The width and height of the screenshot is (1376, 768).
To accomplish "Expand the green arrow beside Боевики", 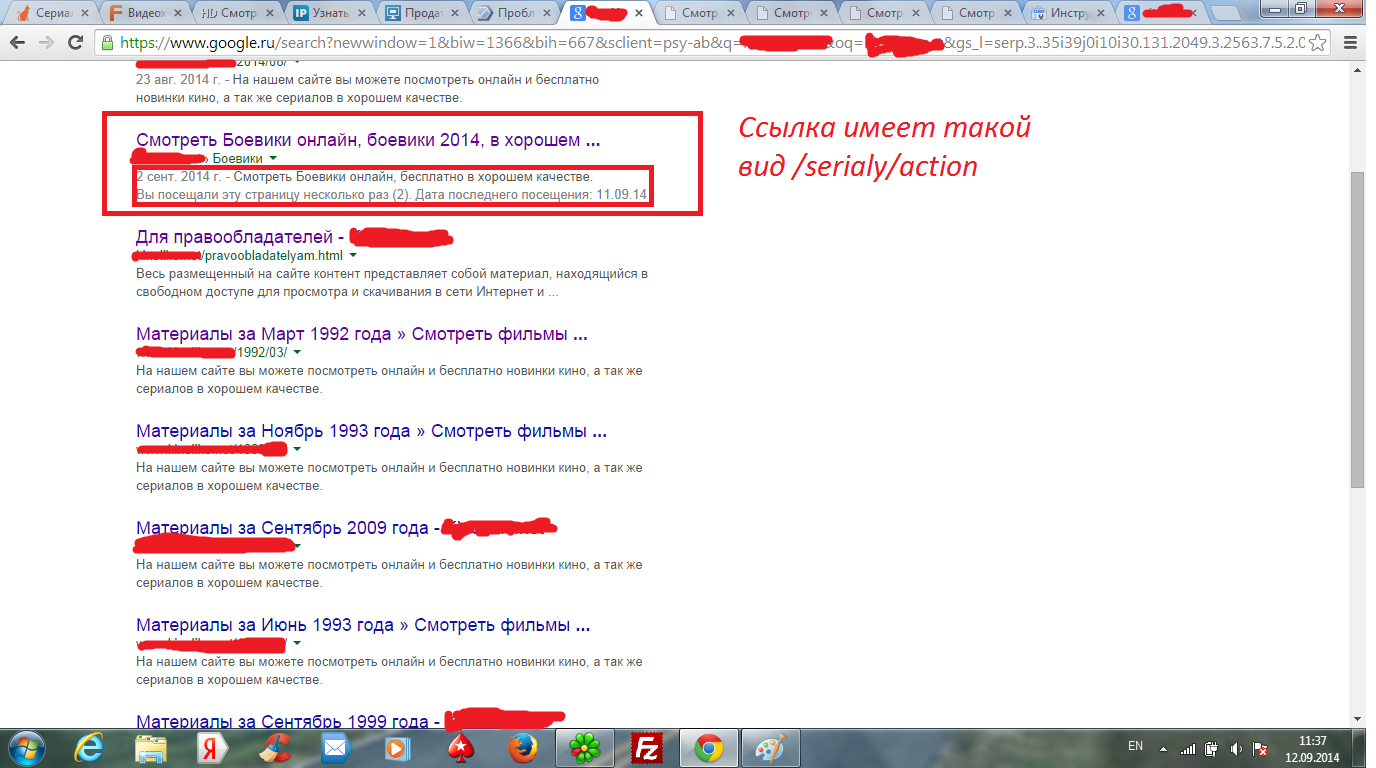I will click(x=273, y=159).
